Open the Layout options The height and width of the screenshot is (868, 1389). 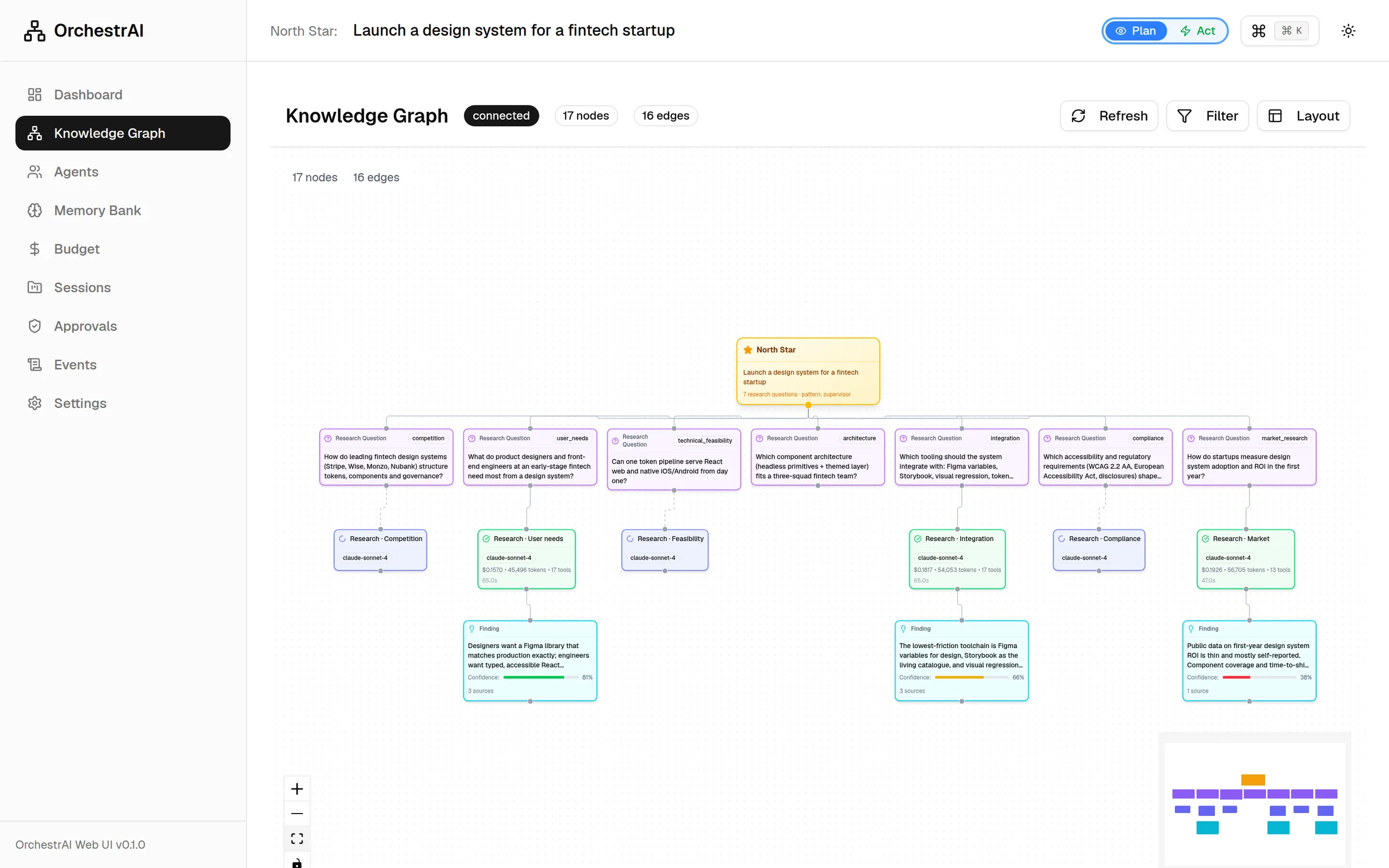click(1303, 116)
